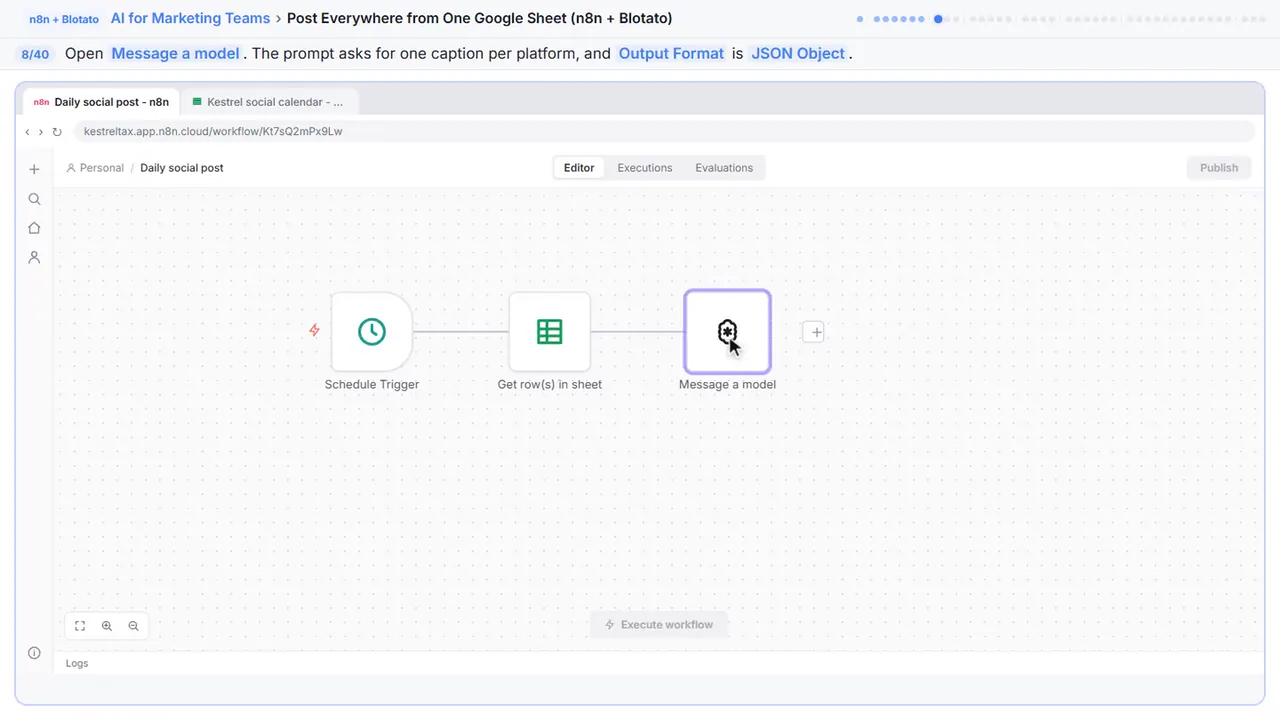Screen dimensions: 1280x720
Task: Fit canvas to view icon
Action: pos(80,626)
